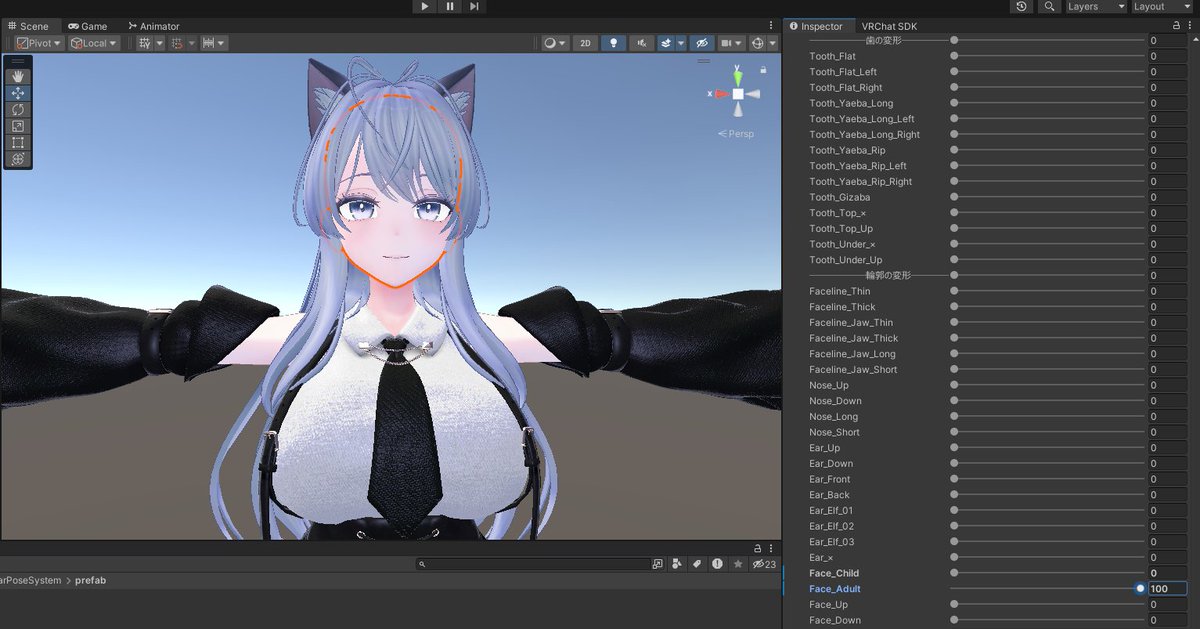The height and width of the screenshot is (629, 1200).
Task: Open the Layout dropdown
Action: pyautogui.click(x=1162, y=6)
